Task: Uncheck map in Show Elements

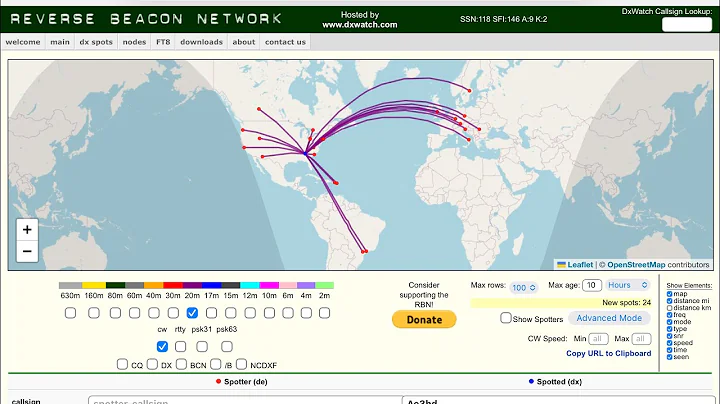Action: tap(669, 294)
